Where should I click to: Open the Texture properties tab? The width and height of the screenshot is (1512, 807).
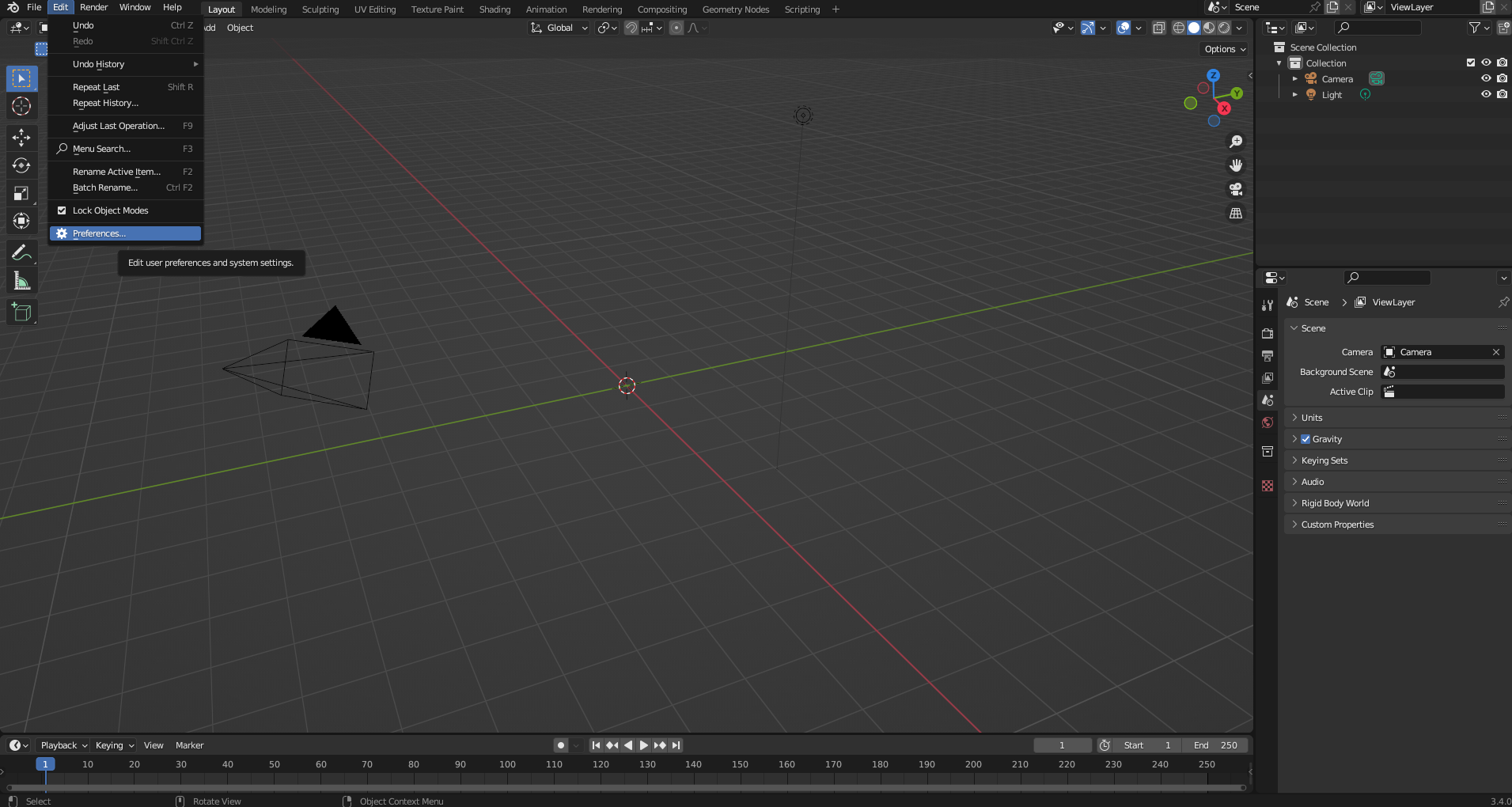[x=1268, y=486]
